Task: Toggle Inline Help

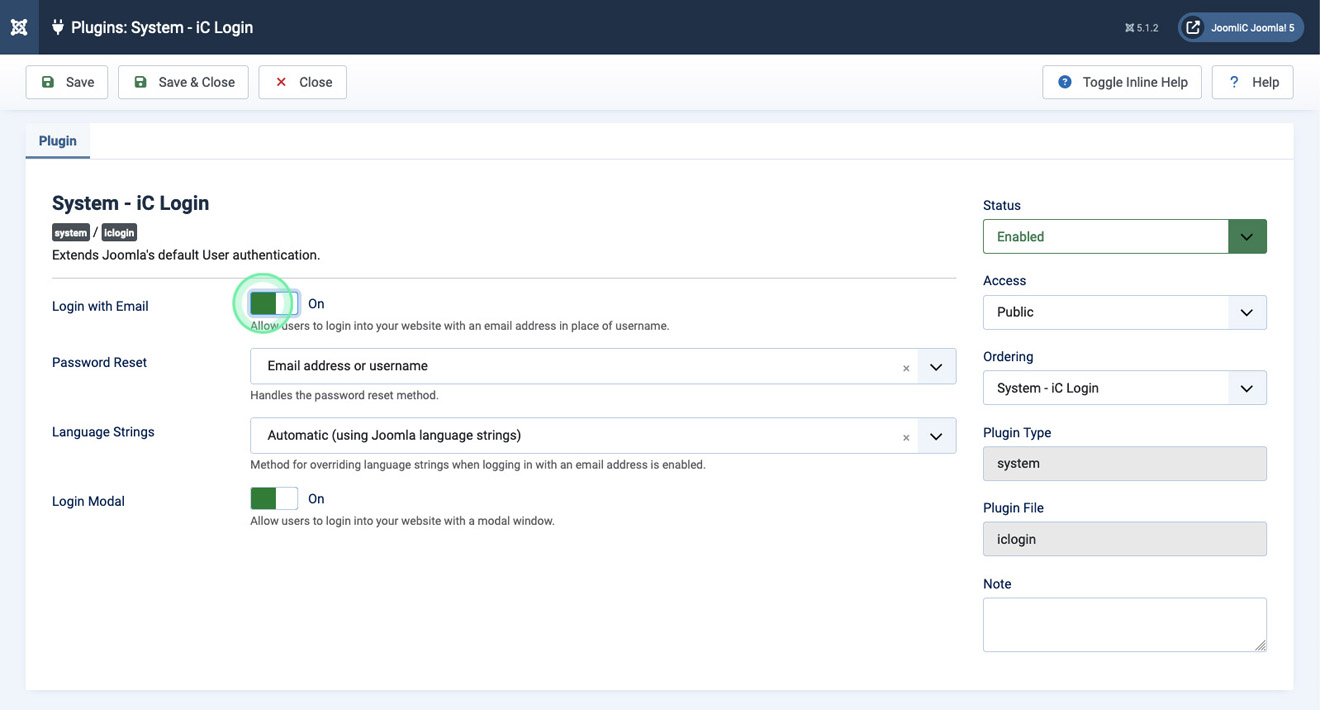Action: [1122, 82]
